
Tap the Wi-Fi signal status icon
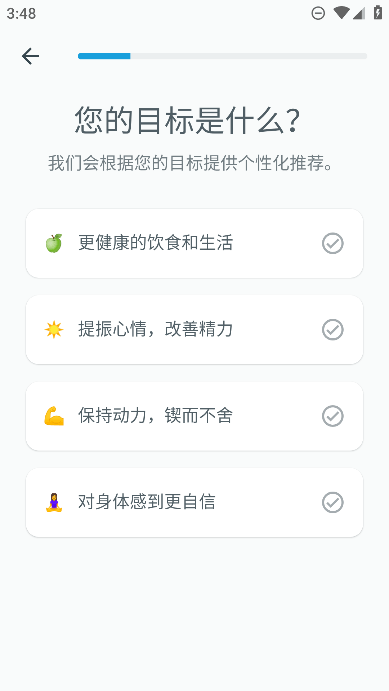coord(341,13)
